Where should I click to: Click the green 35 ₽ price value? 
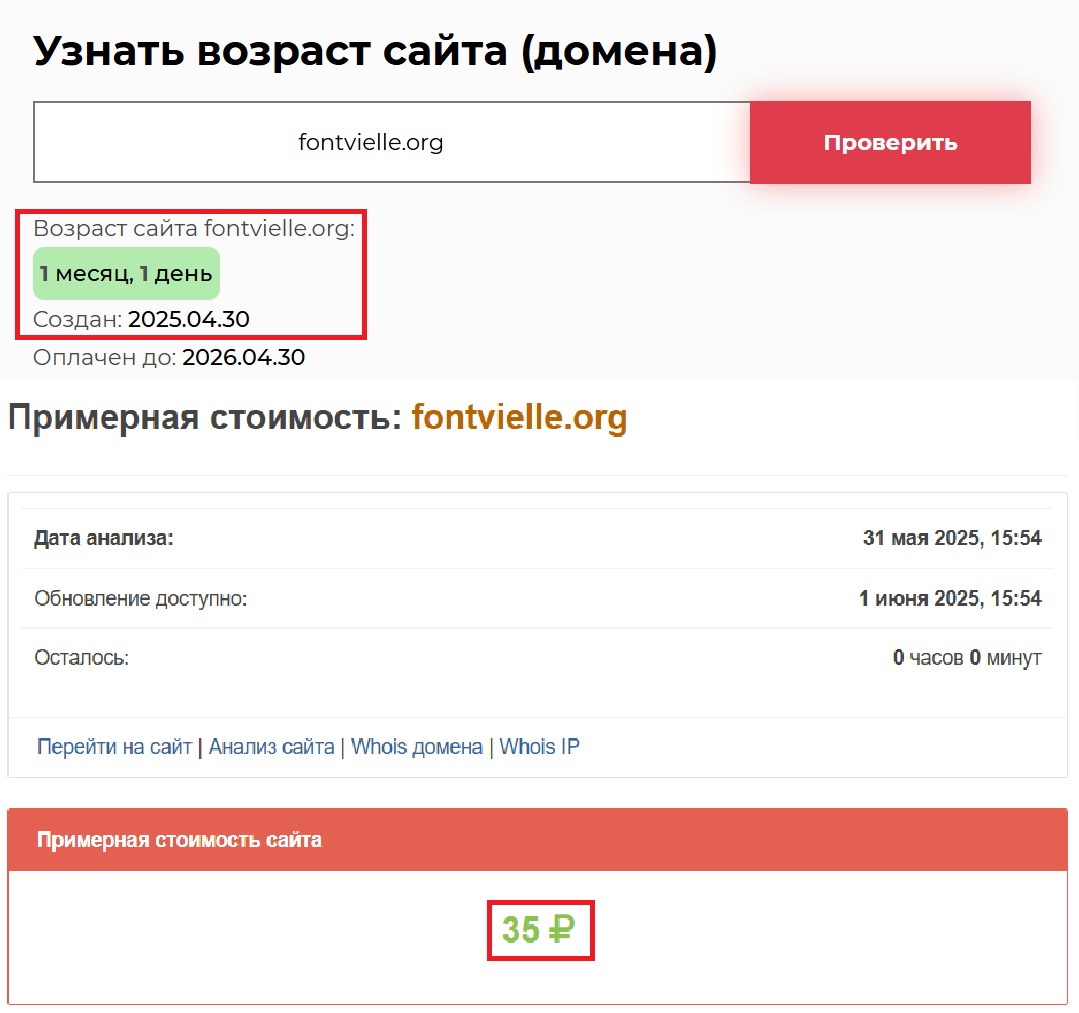(x=540, y=930)
